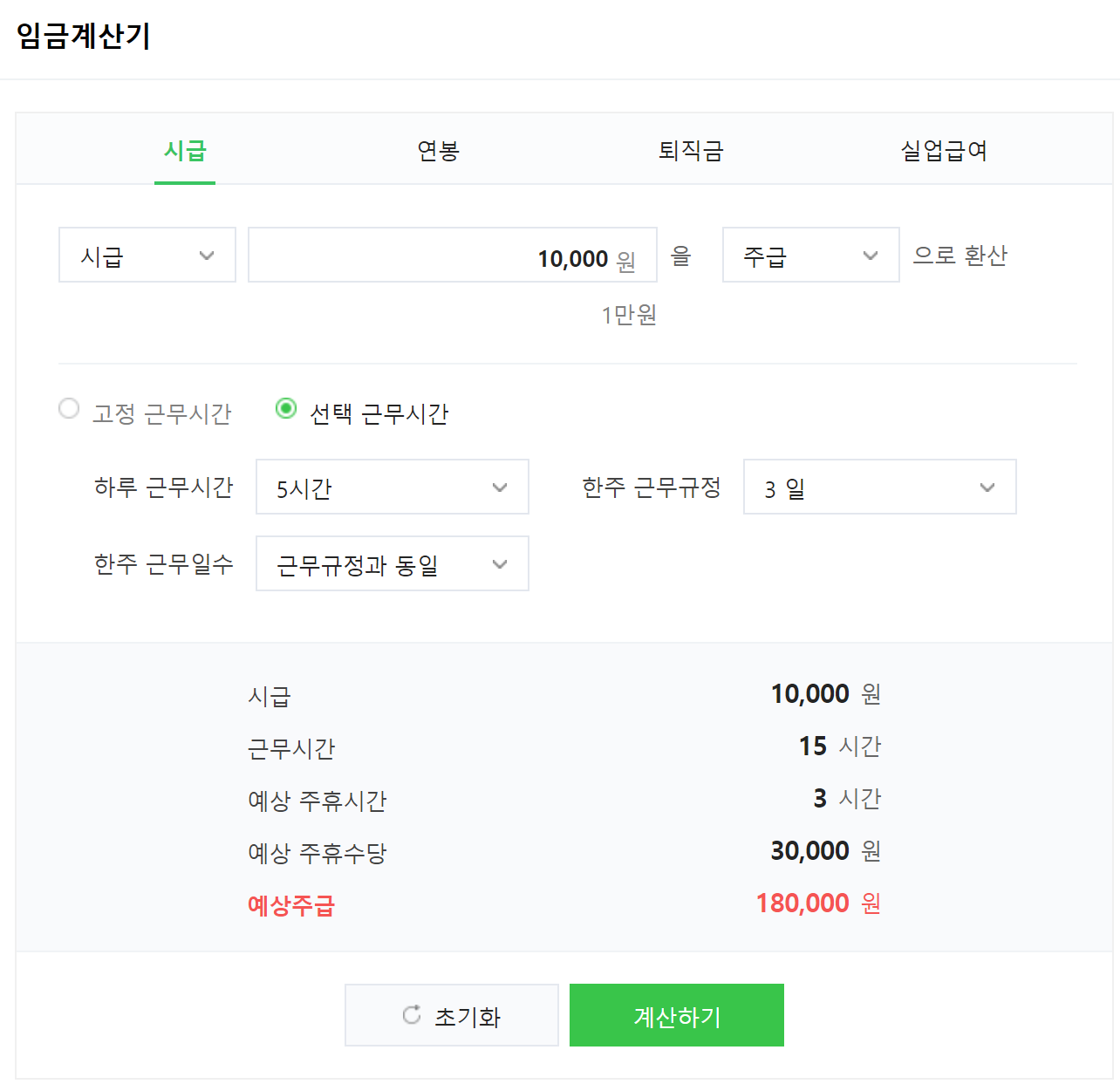This screenshot has height=1084, width=1120.
Task: Open the 하루 근무시간 dropdown showing 5시간
Action: pyautogui.click(x=392, y=487)
